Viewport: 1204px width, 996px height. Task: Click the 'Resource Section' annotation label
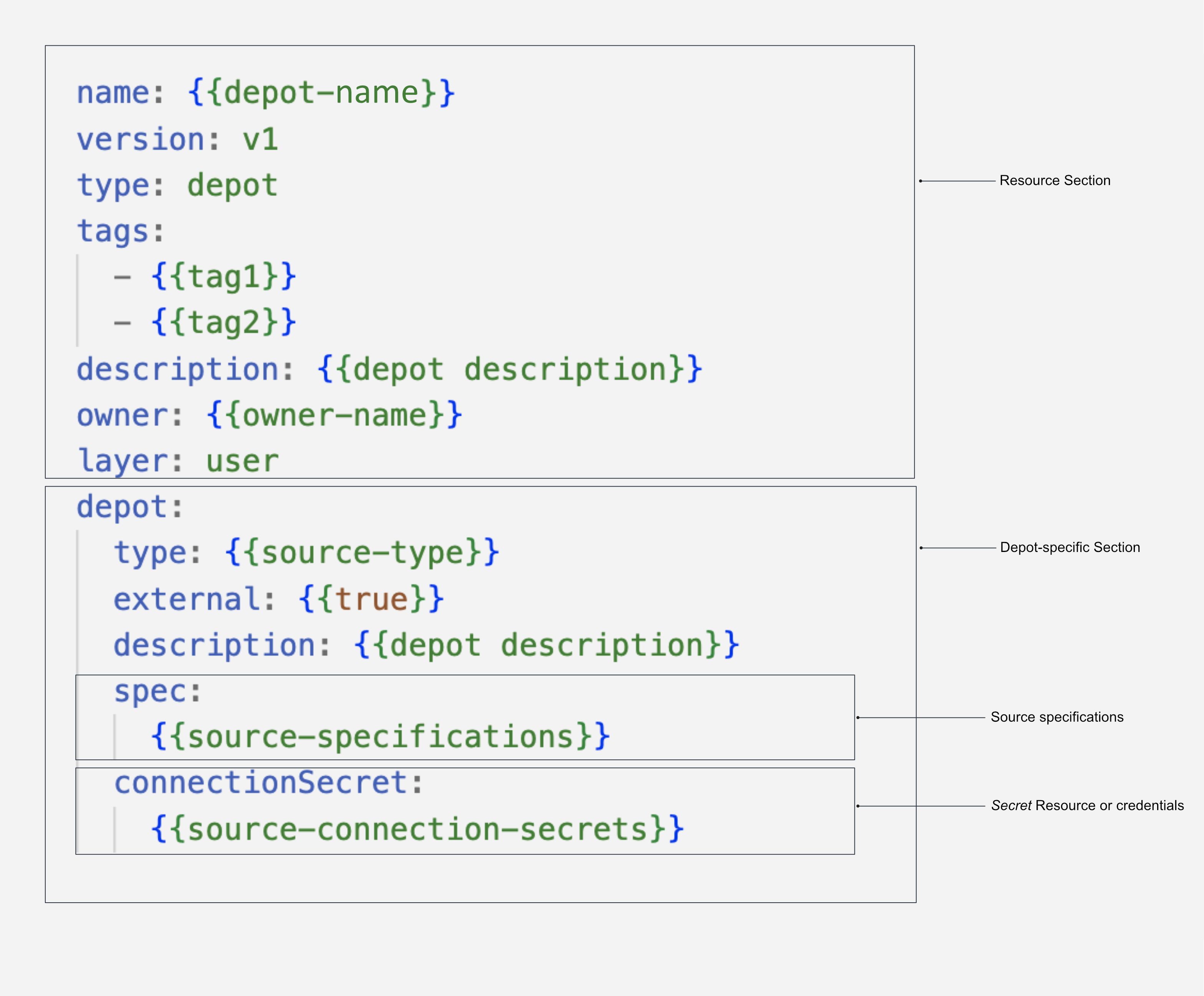[1055, 181]
